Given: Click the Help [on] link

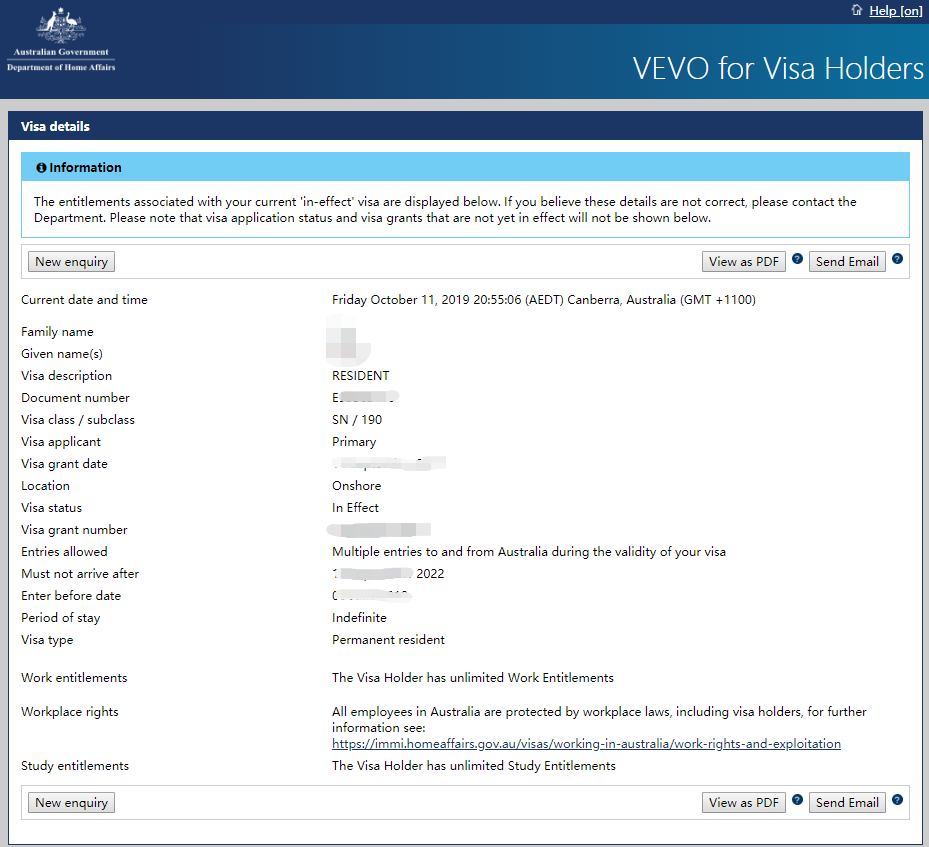Looking at the screenshot, I should point(895,11).
